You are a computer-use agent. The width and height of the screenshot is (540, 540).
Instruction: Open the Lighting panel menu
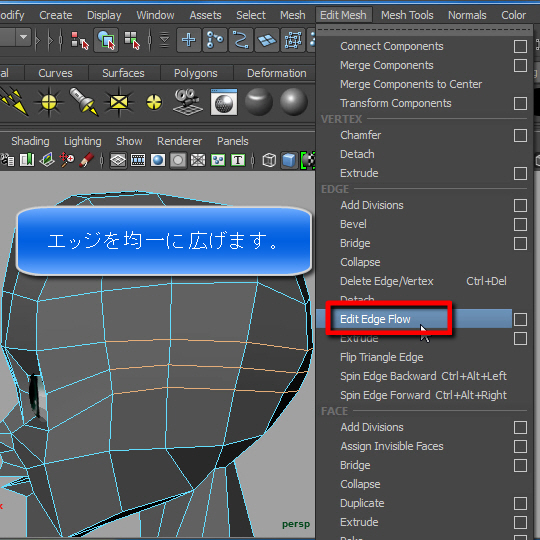[x=83, y=141]
